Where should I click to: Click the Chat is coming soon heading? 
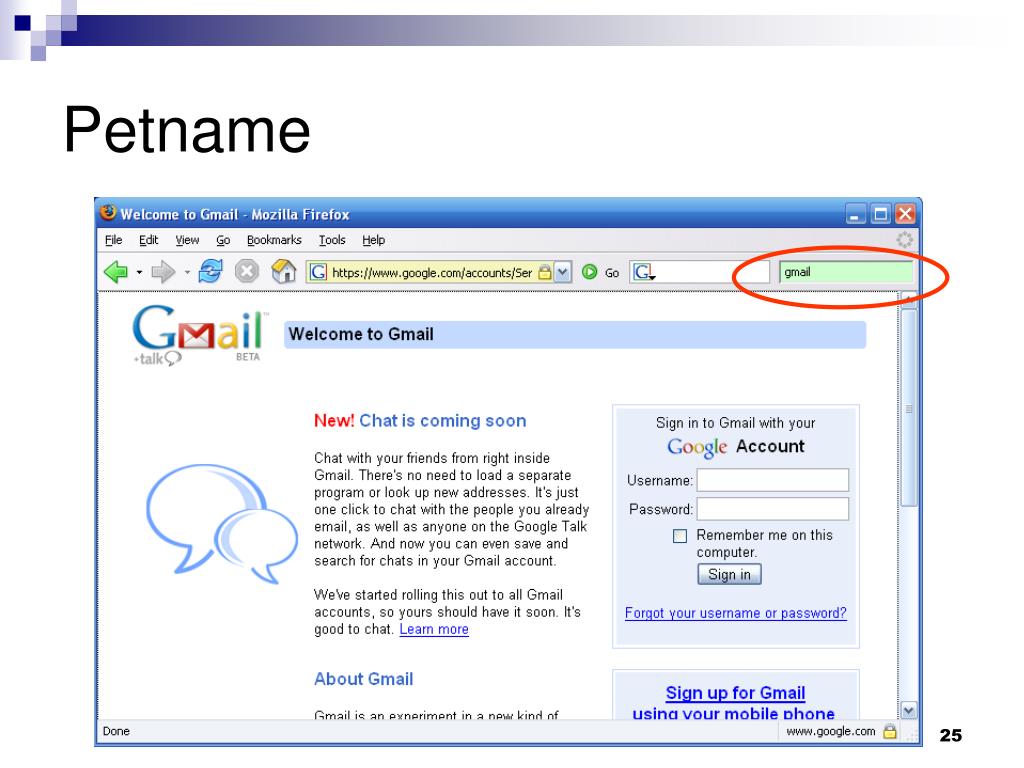point(442,421)
